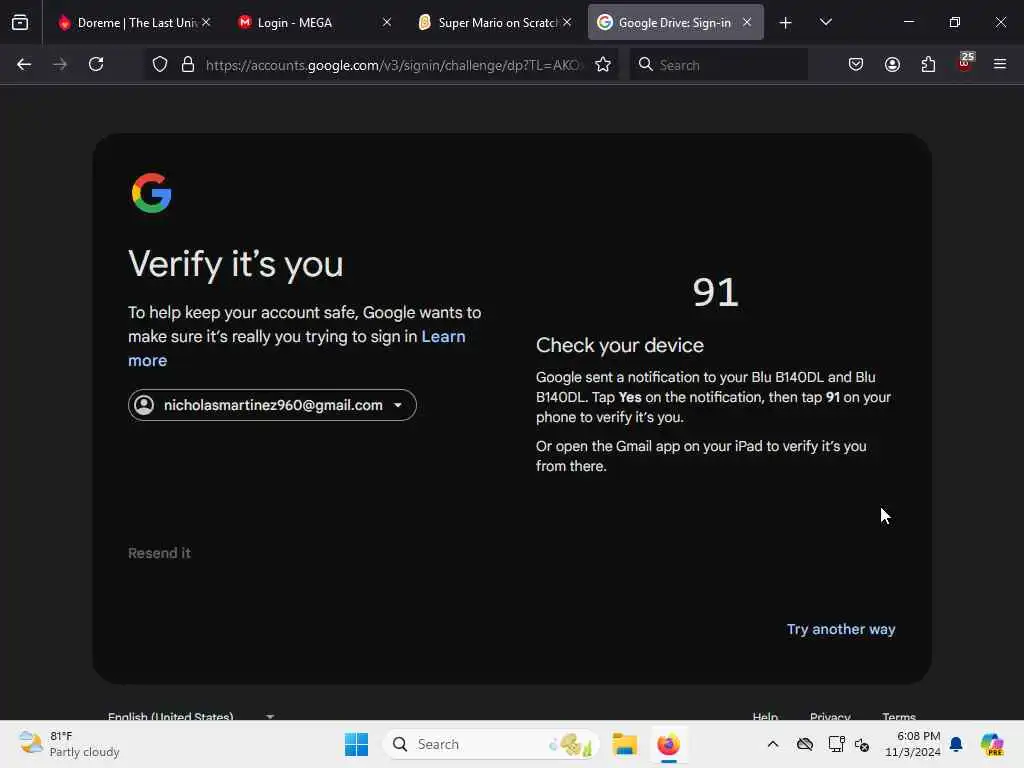
Task: Click the taskbar Search box
Action: click(x=491, y=744)
